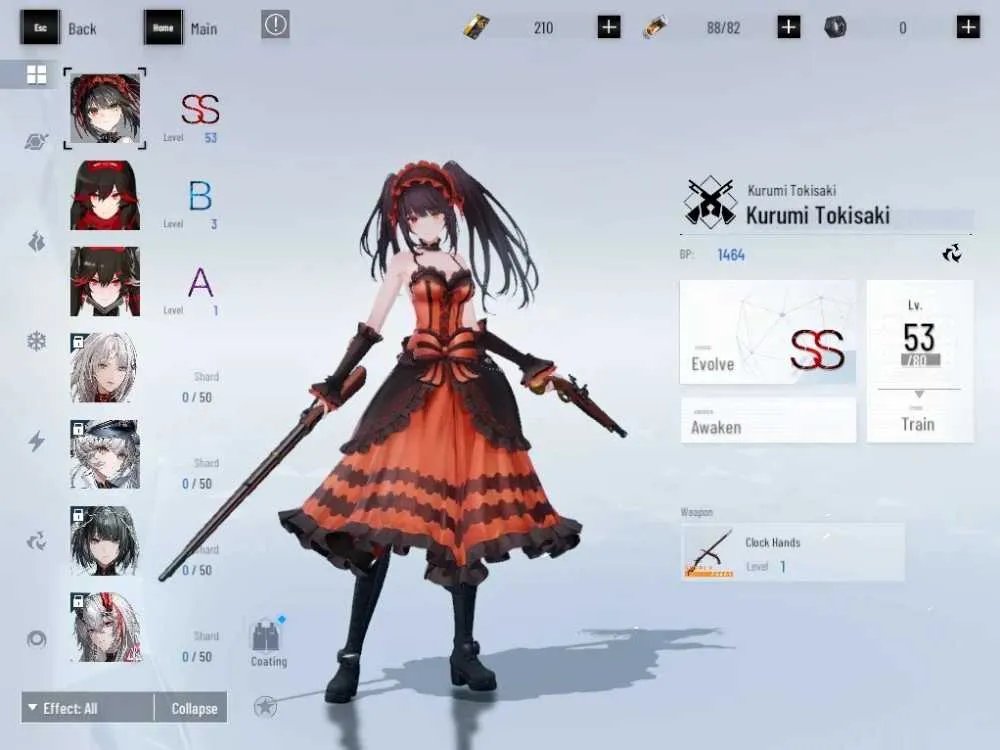Add more of the hex nut currency
This screenshot has width=1000, height=750.
tap(968, 27)
